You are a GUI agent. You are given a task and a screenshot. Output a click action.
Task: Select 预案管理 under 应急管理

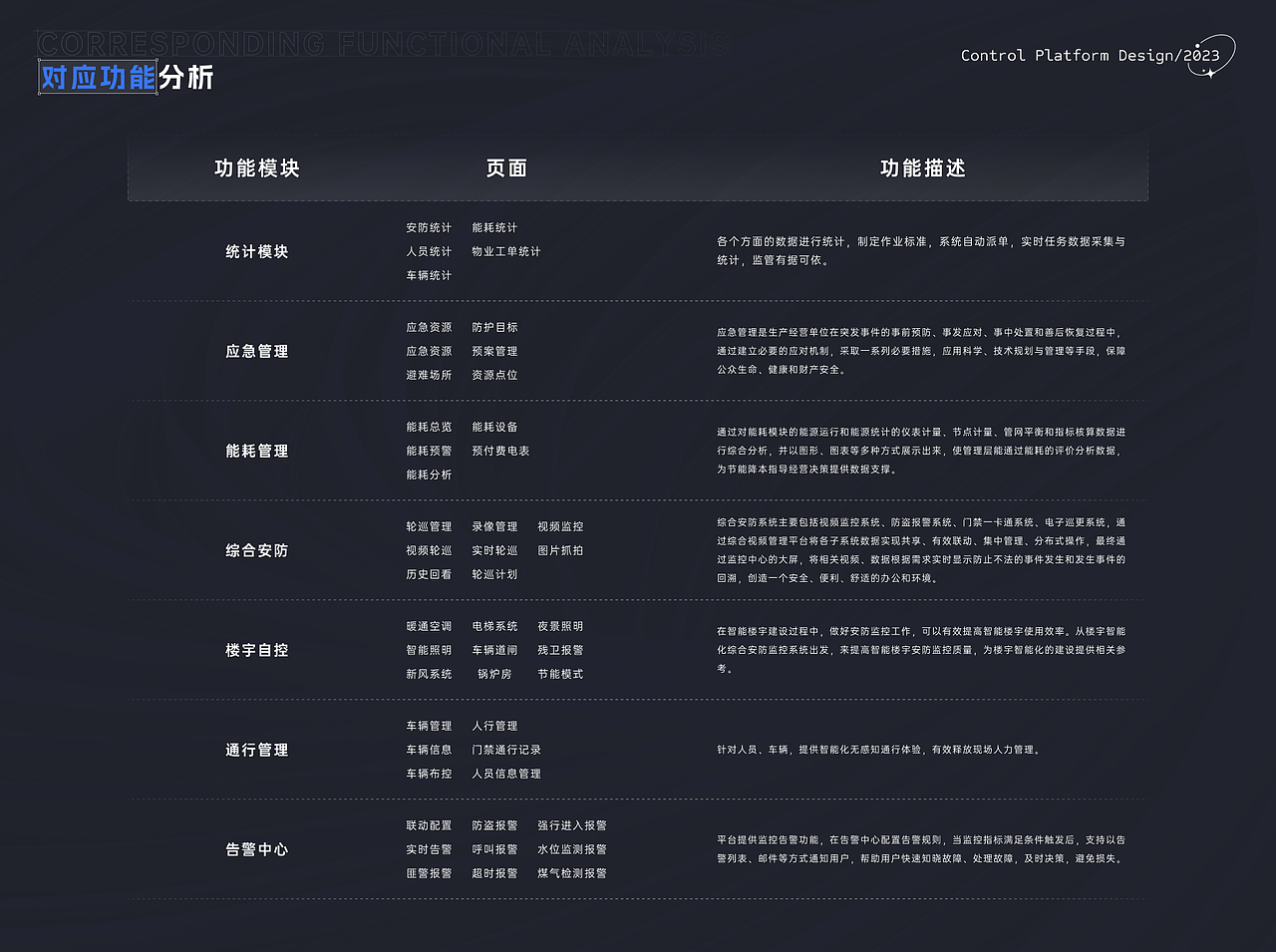[x=496, y=351]
